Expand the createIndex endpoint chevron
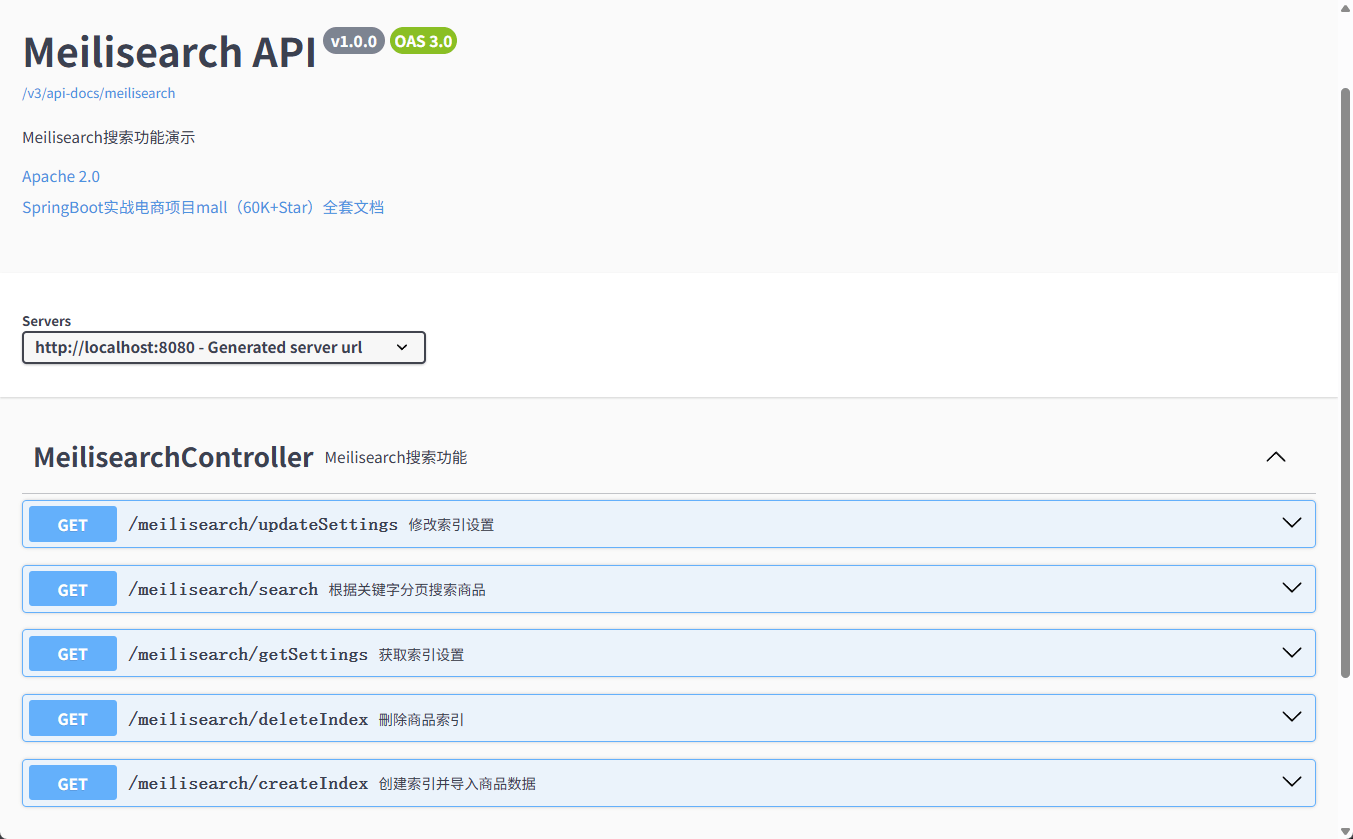 point(1291,782)
